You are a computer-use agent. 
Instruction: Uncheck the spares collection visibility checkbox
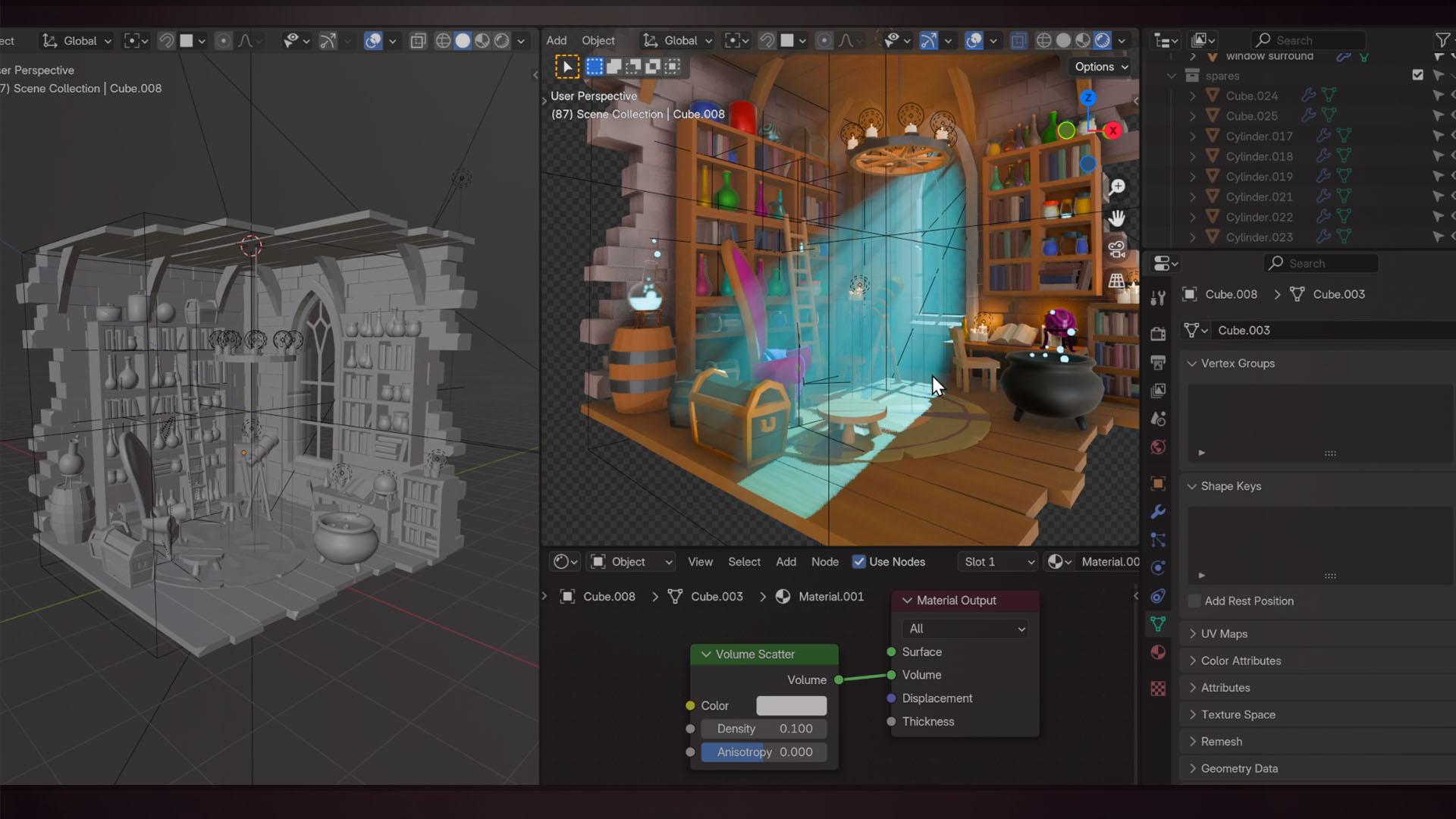[x=1417, y=75]
